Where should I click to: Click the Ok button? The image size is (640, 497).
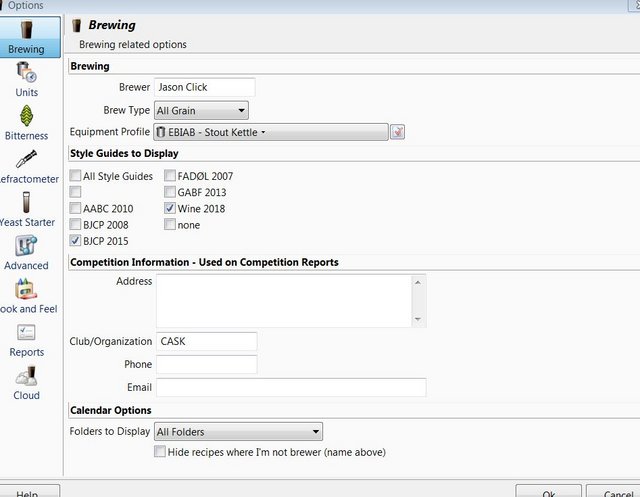549,492
